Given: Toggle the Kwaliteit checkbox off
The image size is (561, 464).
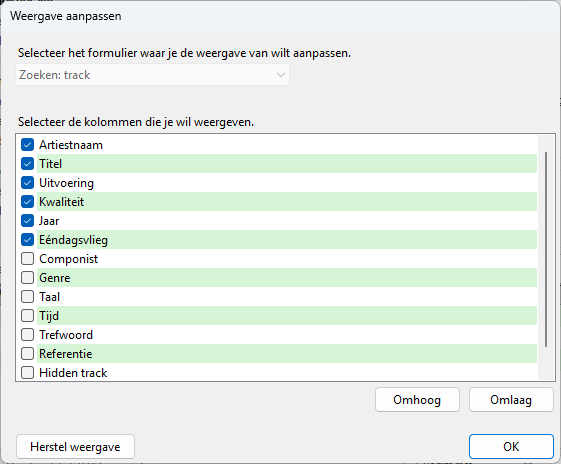Looking at the screenshot, I should 28,202.
